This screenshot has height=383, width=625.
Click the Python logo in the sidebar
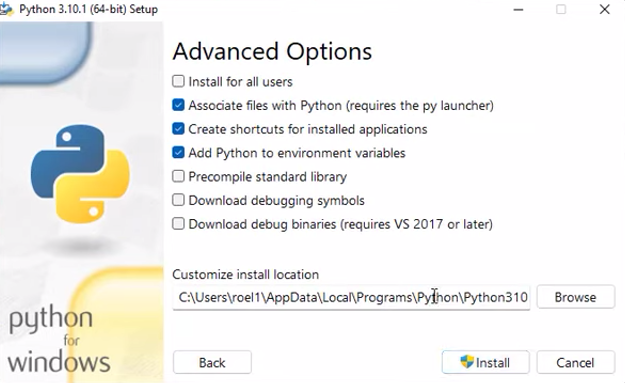coord(80,173)
